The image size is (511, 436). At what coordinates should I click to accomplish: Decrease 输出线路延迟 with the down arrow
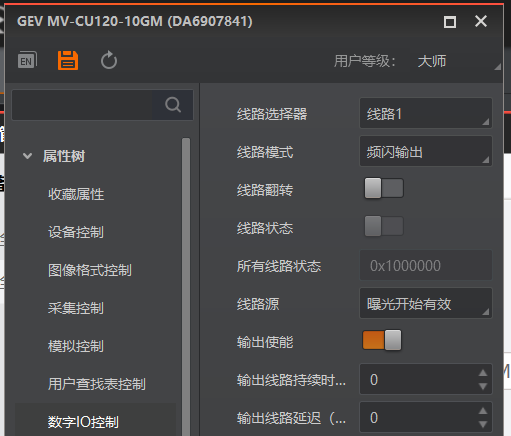pyautogui.click(x=483, y=424)
